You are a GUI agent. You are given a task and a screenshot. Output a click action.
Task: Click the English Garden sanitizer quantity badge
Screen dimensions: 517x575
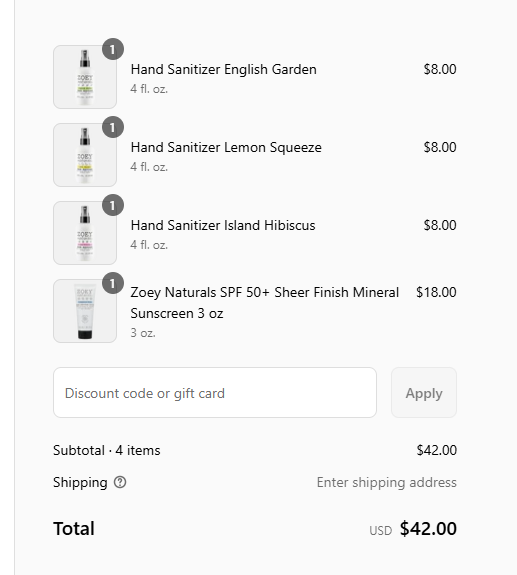coord(113,49)
